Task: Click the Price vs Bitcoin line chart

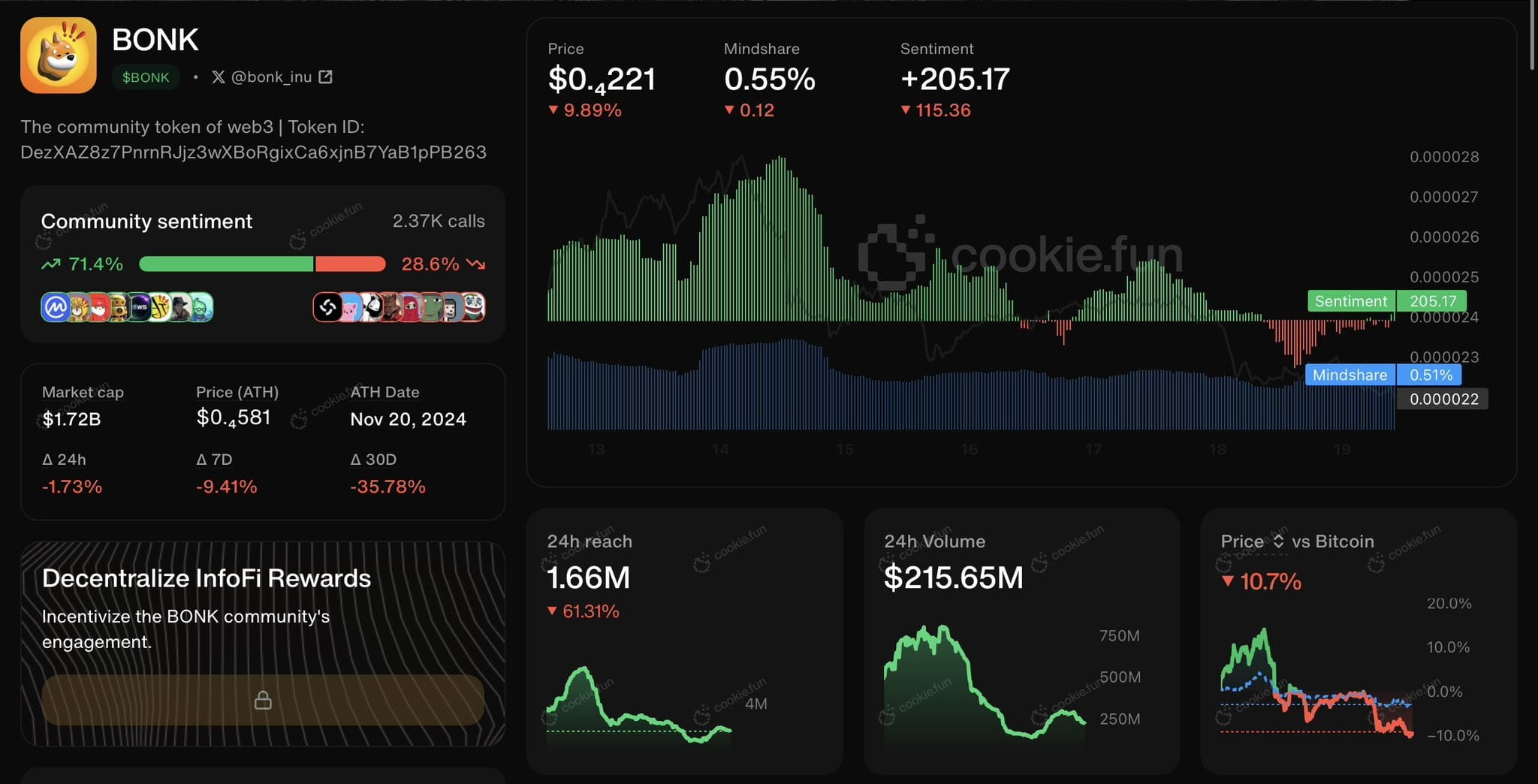Action: [1317, 683]
